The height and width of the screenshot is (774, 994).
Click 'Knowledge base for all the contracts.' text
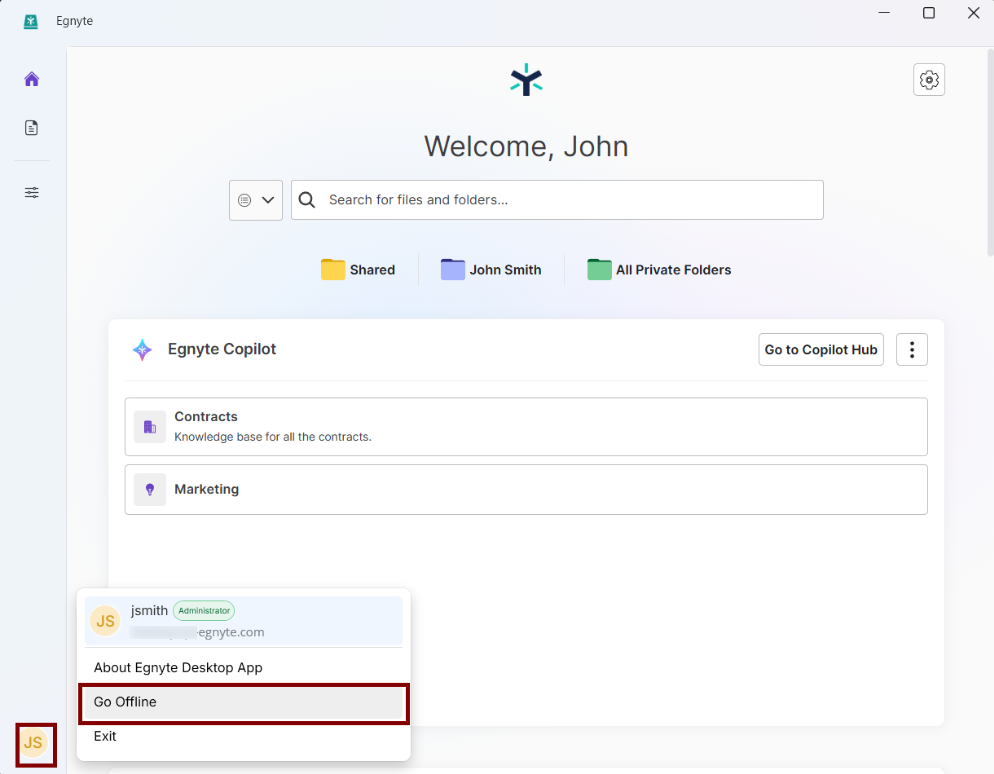(x=273, y=437)
